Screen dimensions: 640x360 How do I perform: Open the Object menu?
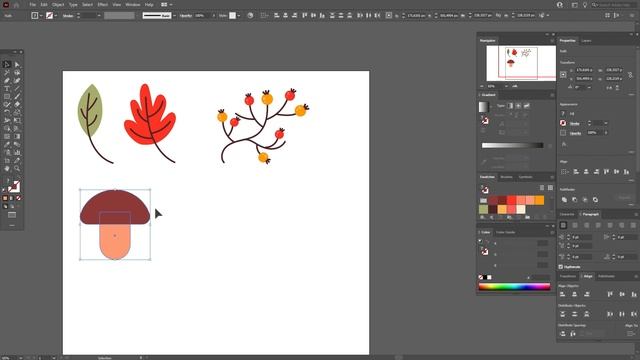click(x=58, y=4)
